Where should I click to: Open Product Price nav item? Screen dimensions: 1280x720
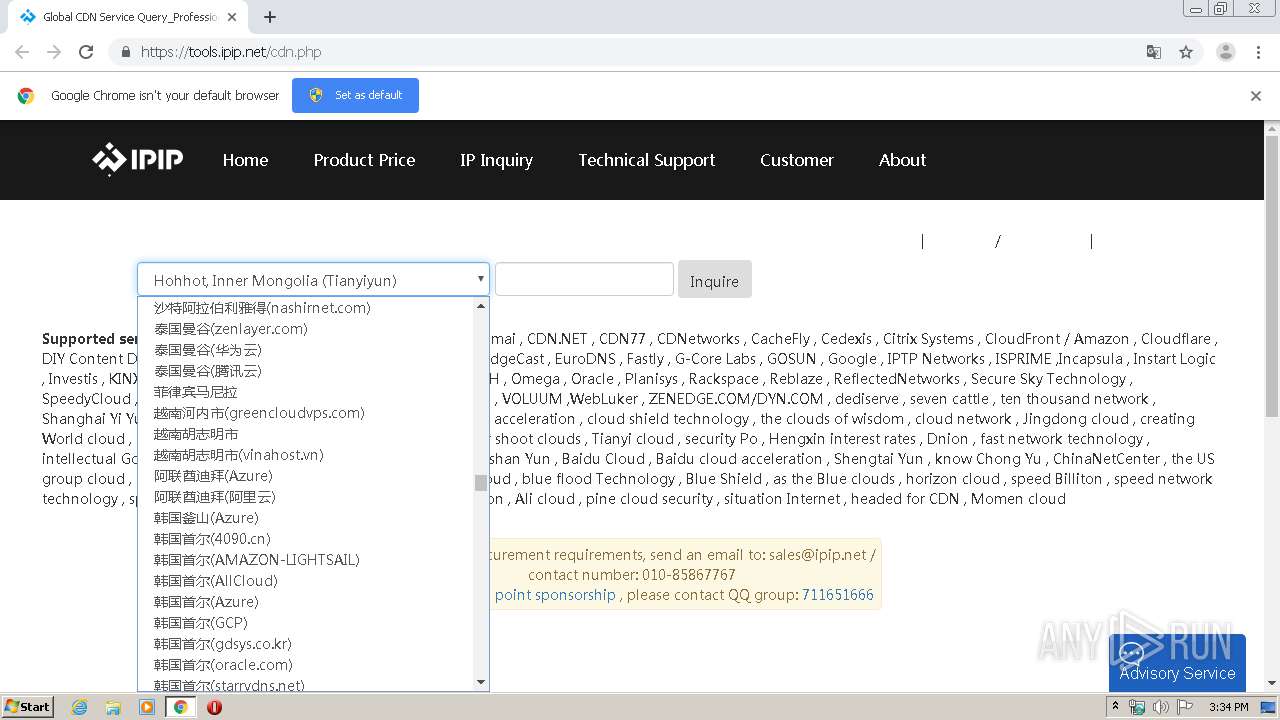tap(364, 160)
